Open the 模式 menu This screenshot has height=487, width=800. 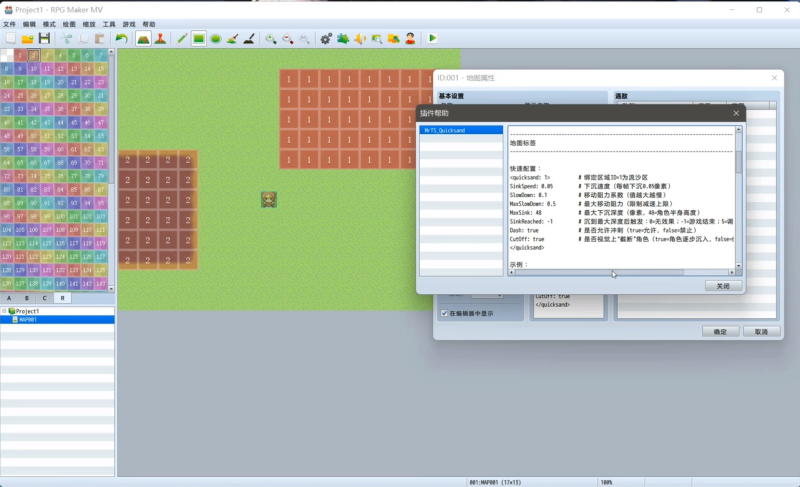click(x=49, y=24)
